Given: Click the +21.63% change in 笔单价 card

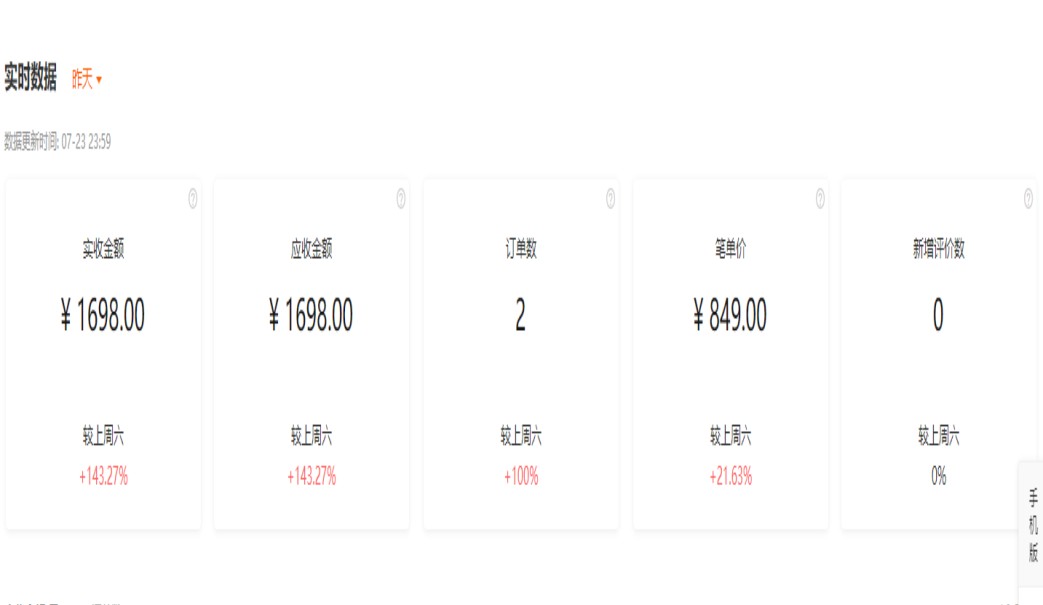Looking at the screenshot, I should tap(730, 477).
